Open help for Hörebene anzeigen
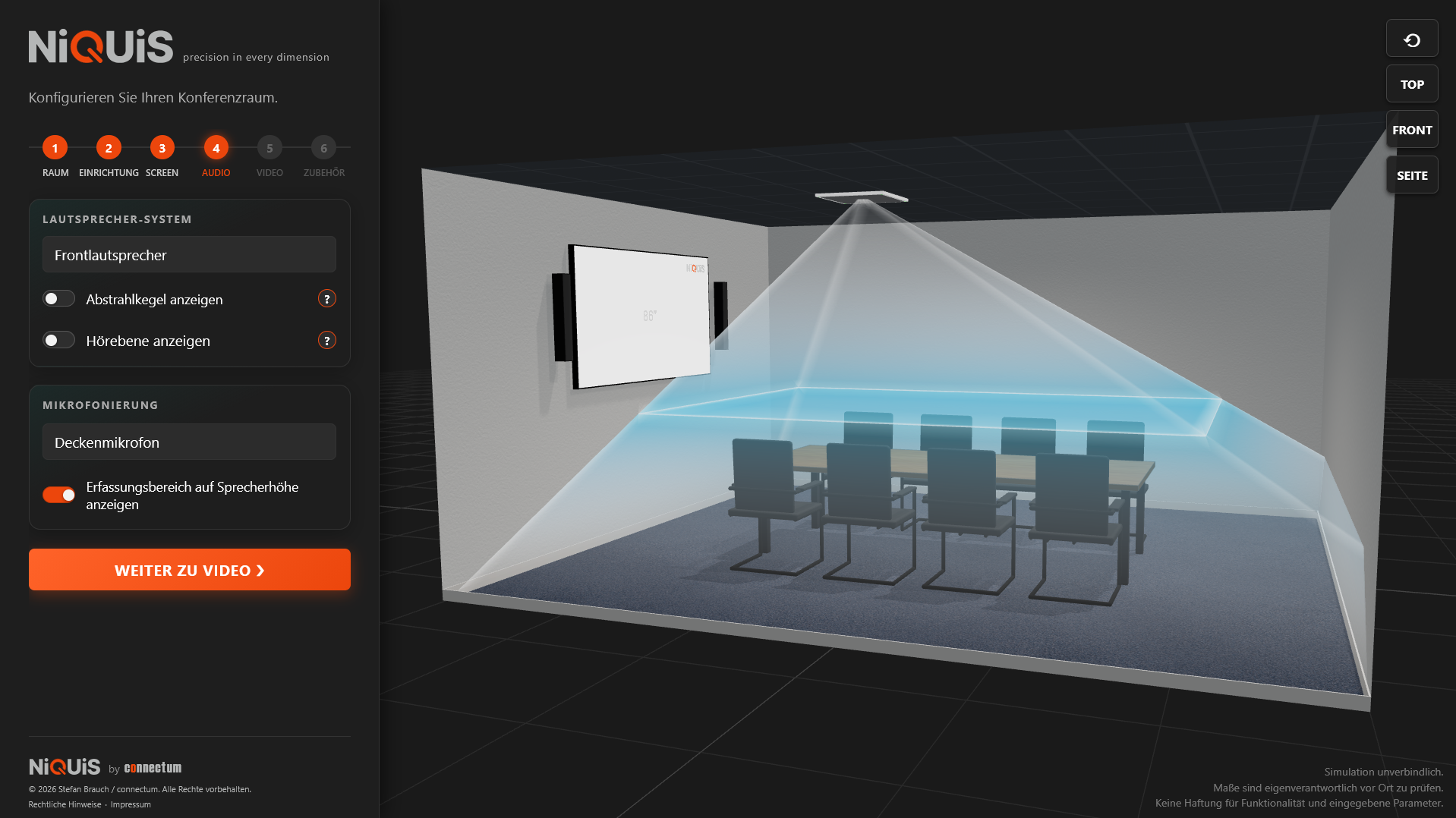 tap(327, 341)
